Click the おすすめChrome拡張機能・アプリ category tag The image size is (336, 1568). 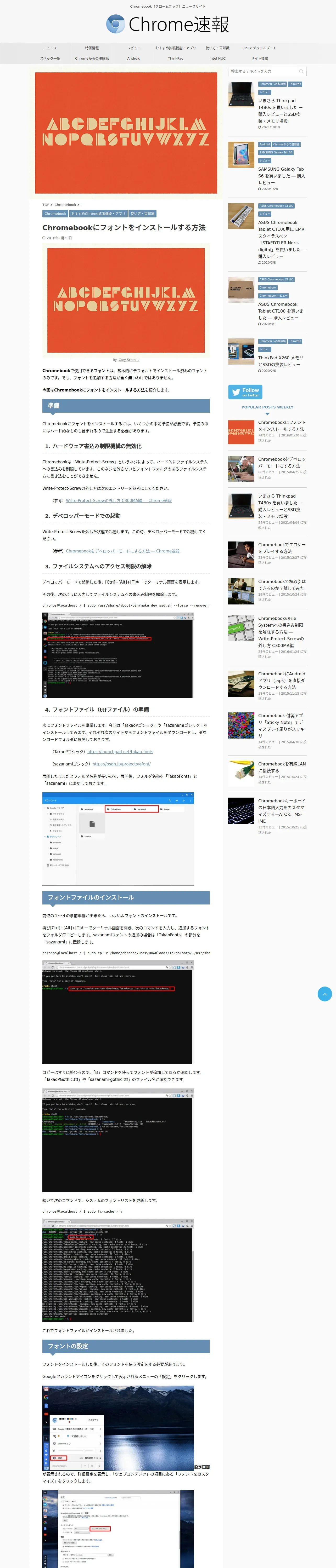(x=98, y=214)
